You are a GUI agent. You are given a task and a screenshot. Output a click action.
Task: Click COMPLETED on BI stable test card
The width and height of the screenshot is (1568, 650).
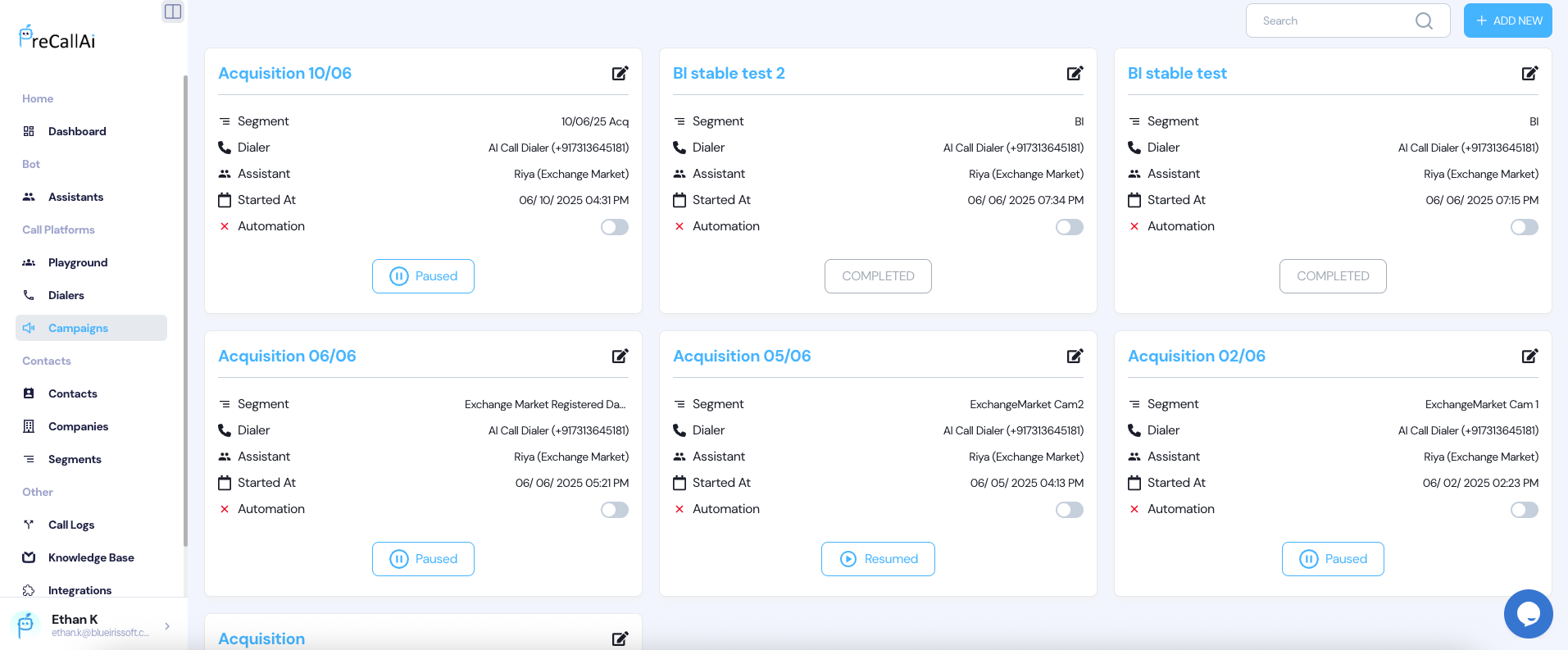pos(1333,276)
